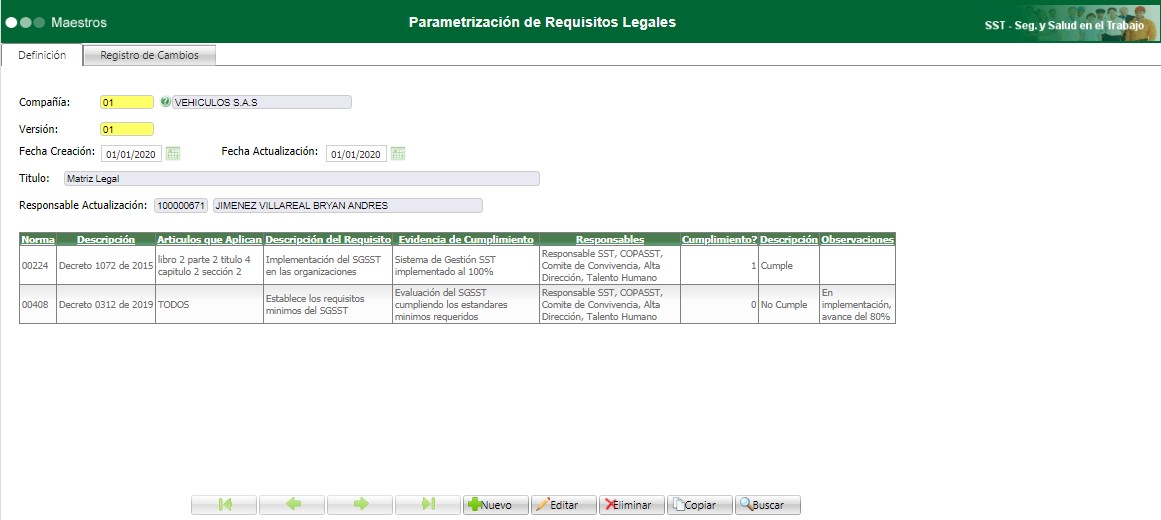This screenshot has height=520, width=1161.
Task: Click the Copiar button
Action: [700, 504]
